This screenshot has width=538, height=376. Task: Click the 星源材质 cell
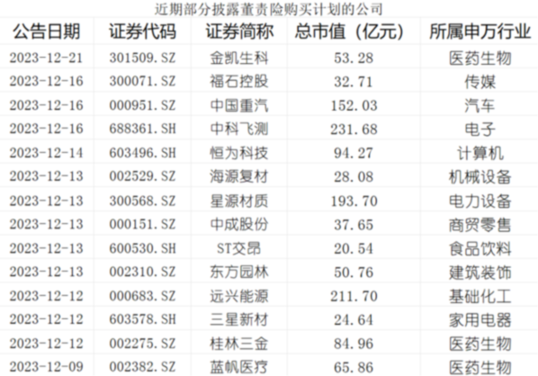[x=239, y=201]
